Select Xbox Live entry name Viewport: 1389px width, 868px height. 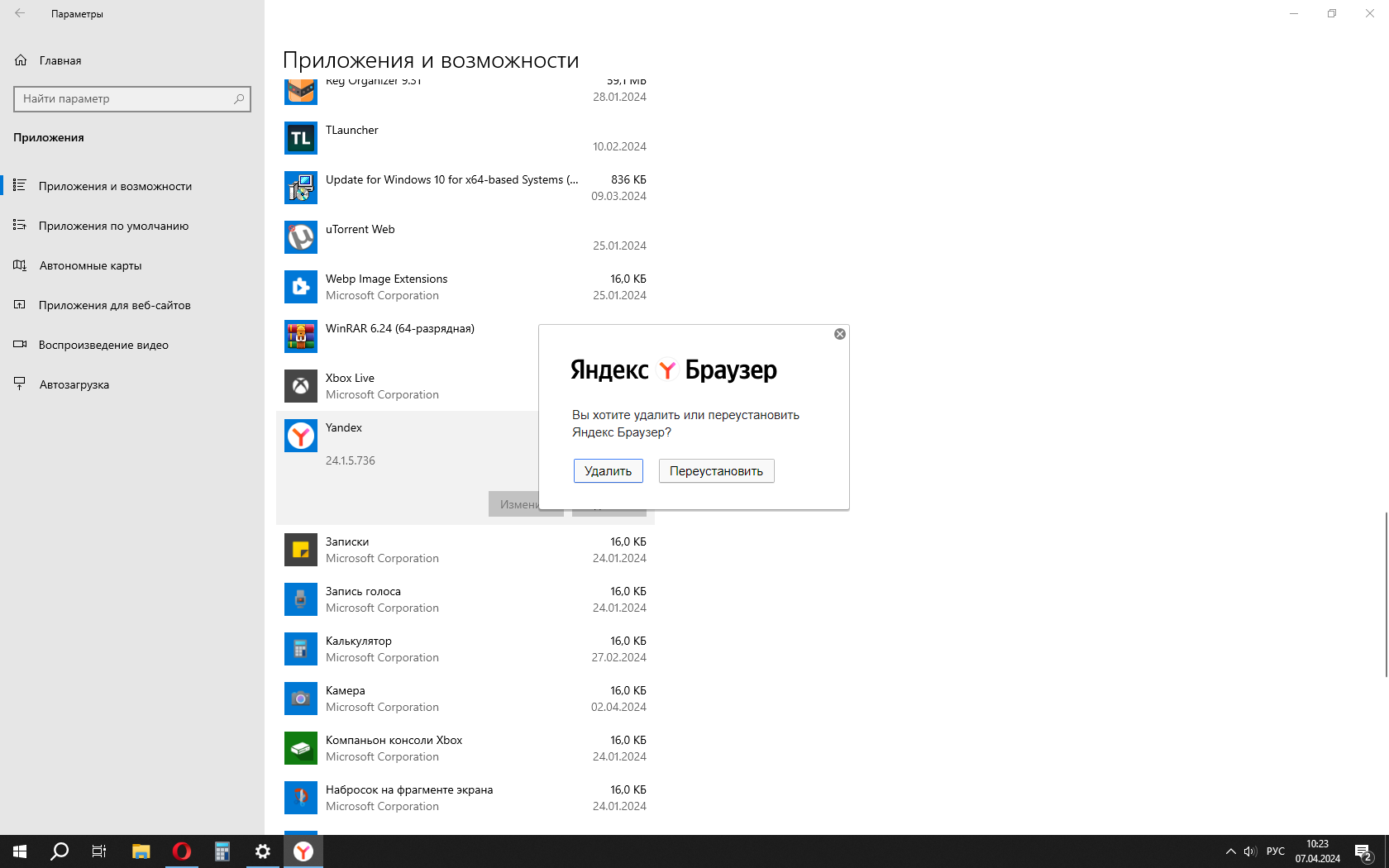351,378
